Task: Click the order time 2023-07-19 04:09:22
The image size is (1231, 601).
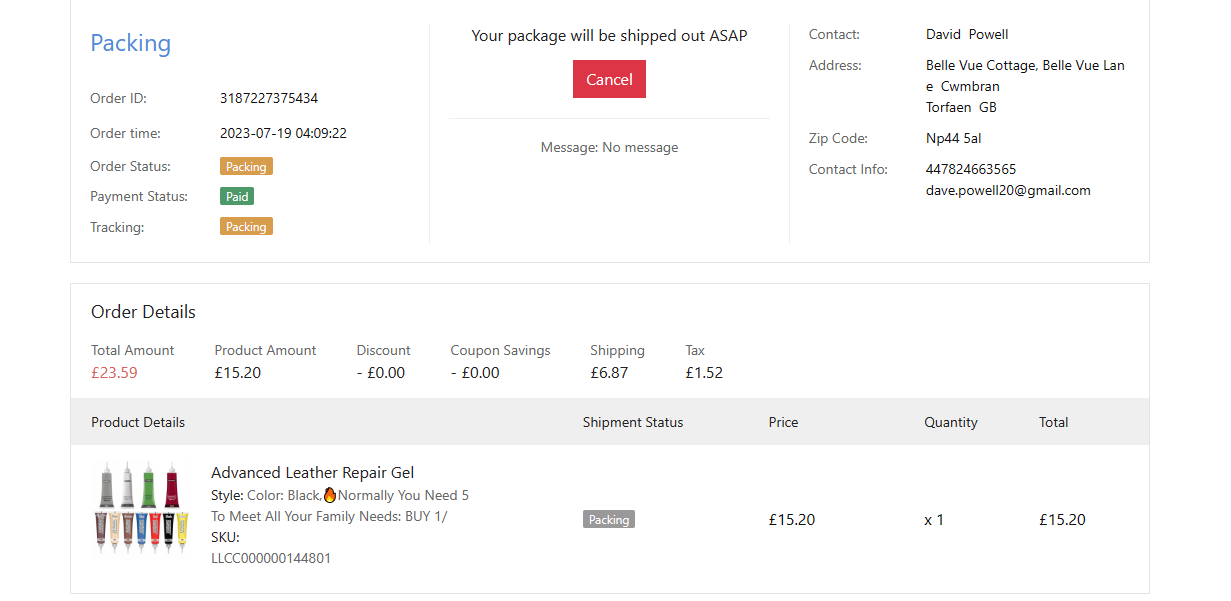Action: point(283,133)
